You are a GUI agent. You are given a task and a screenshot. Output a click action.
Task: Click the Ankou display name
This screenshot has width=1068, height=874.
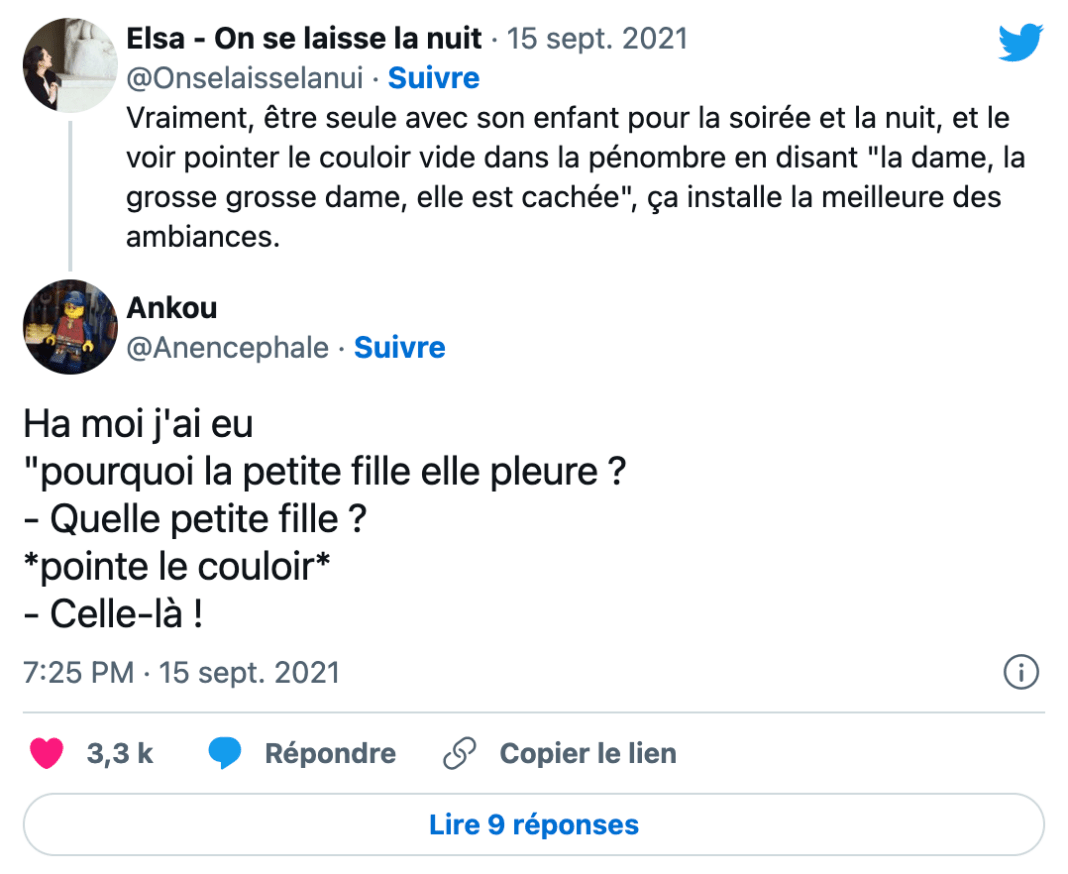coord(171,308)
